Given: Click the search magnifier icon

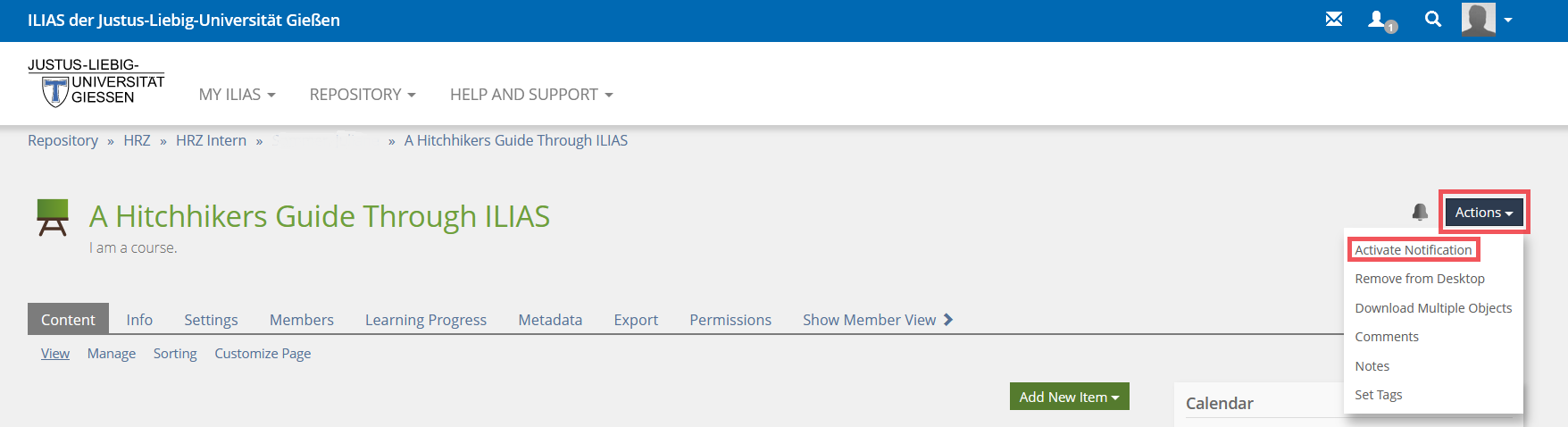Looking at the screenshot, I should pos(1433,19).
